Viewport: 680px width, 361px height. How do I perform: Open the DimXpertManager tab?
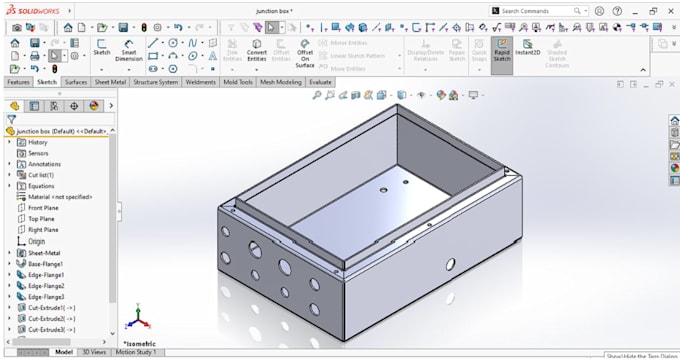click(74, 106)
